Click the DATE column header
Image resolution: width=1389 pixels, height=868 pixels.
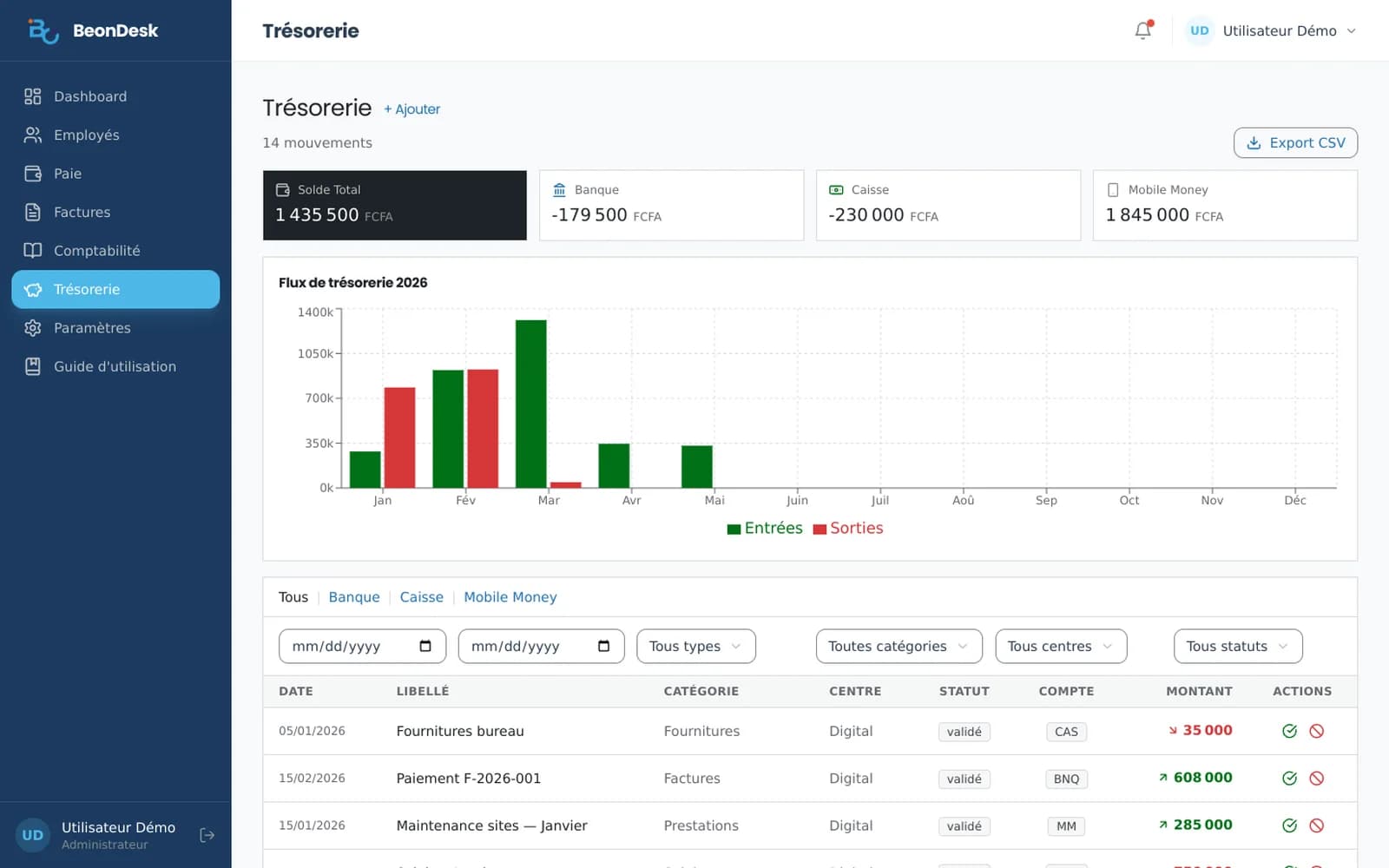coord(296,692)
